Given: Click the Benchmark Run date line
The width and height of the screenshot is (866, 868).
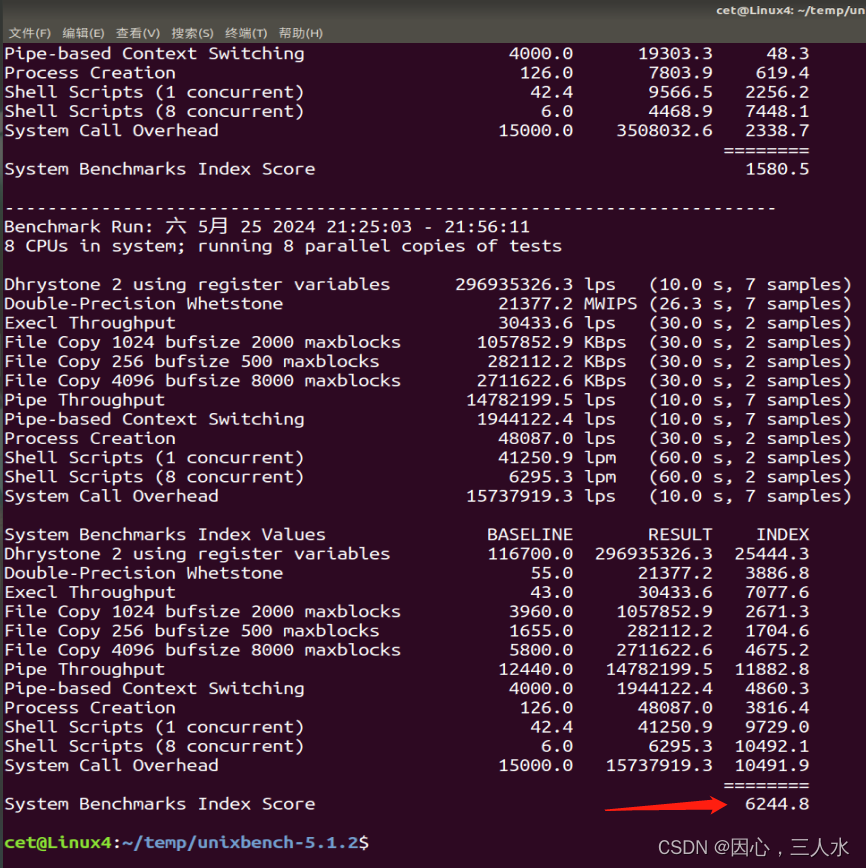Looking at the screenshot, I should click(267, 226).
